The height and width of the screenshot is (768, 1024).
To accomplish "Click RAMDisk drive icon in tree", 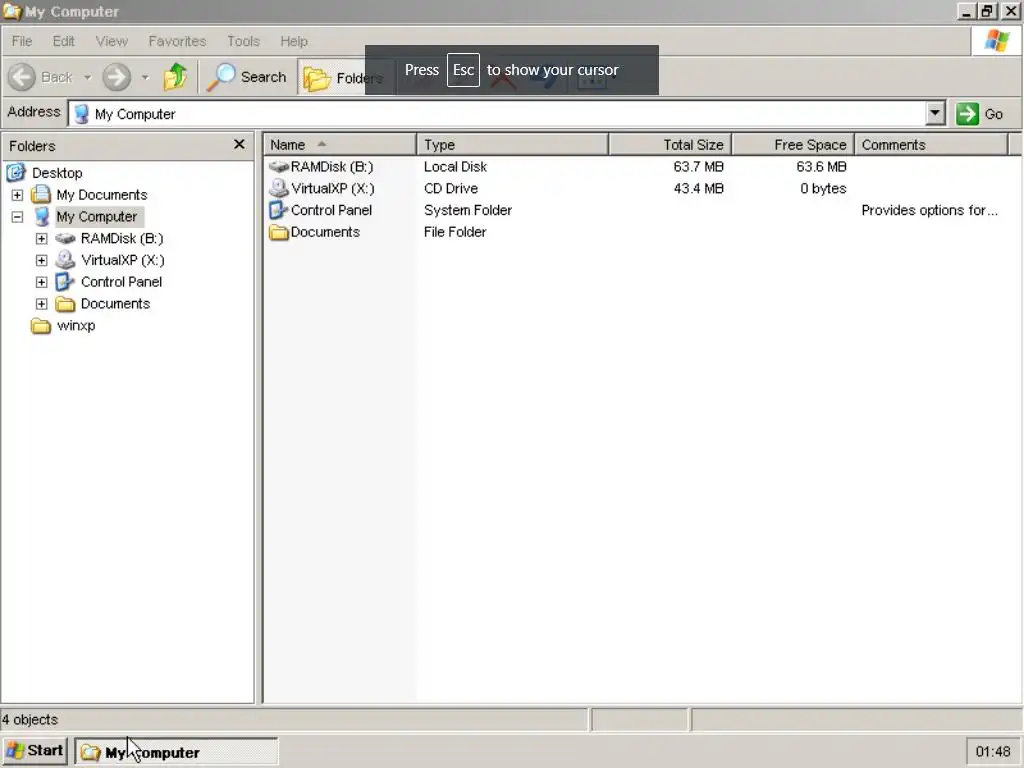I will coord(65,238).
